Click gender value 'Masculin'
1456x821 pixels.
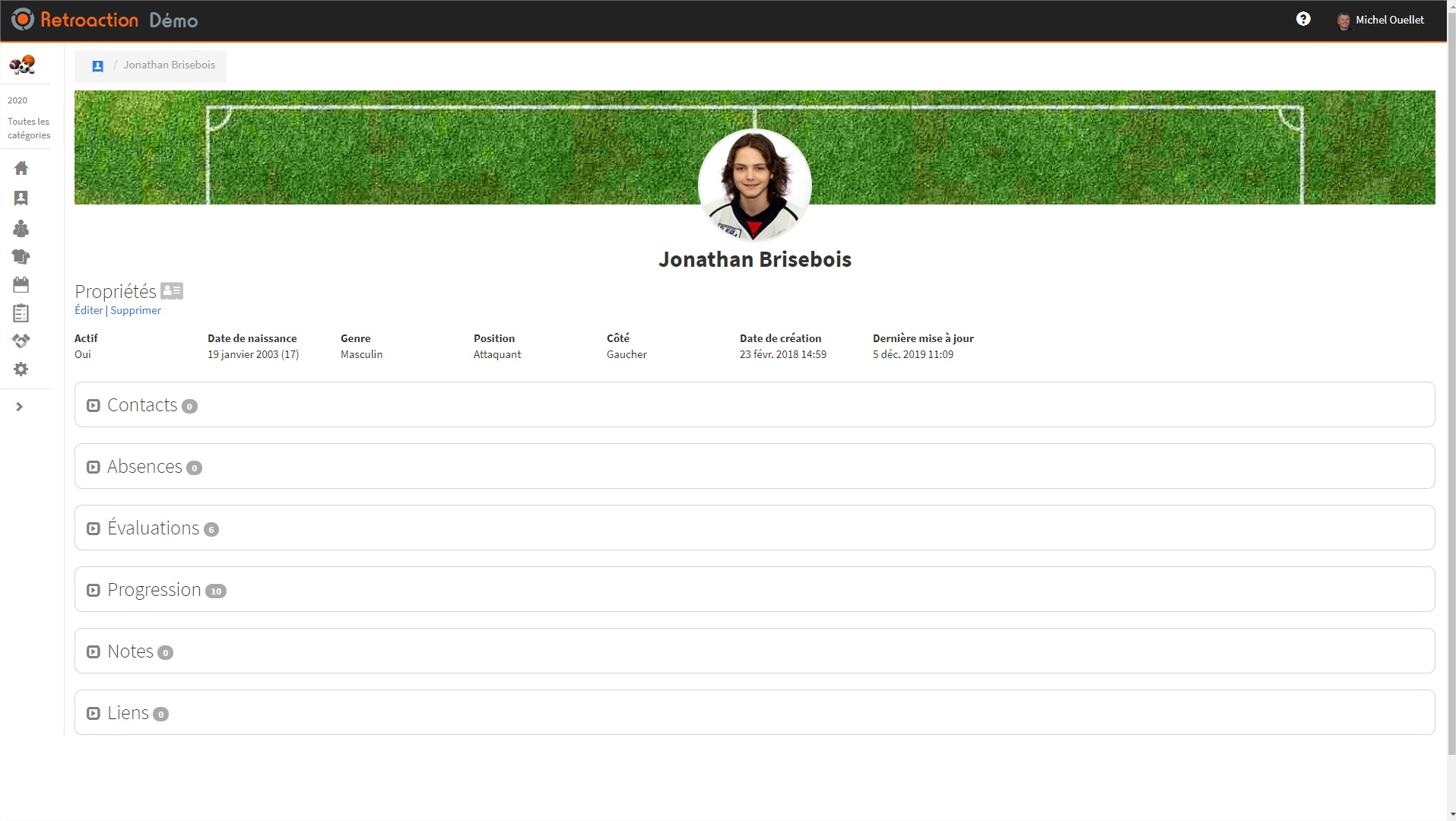click(x=361, y=354)
